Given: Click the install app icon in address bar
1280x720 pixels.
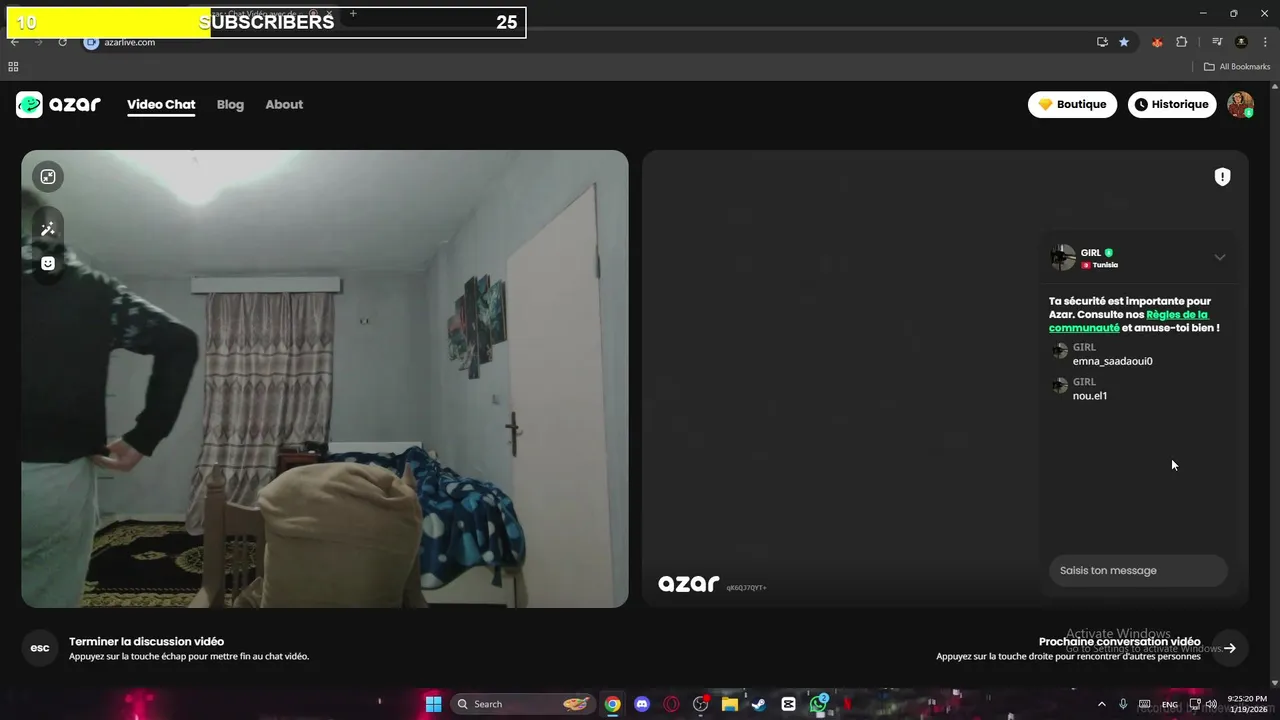Looking at the screenshot, I should (x=1102, y=42).
